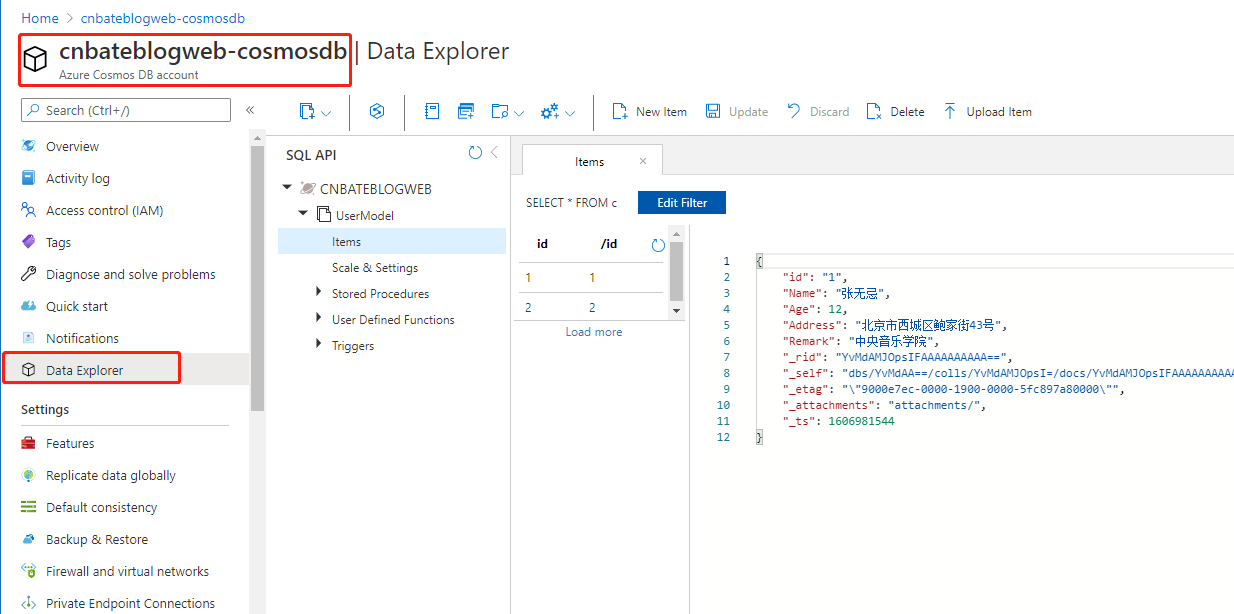Click the Synapse Link hexagon icon
This screenshot has height=614, width=1234.
pyautogui.click(x=377, y=112)
